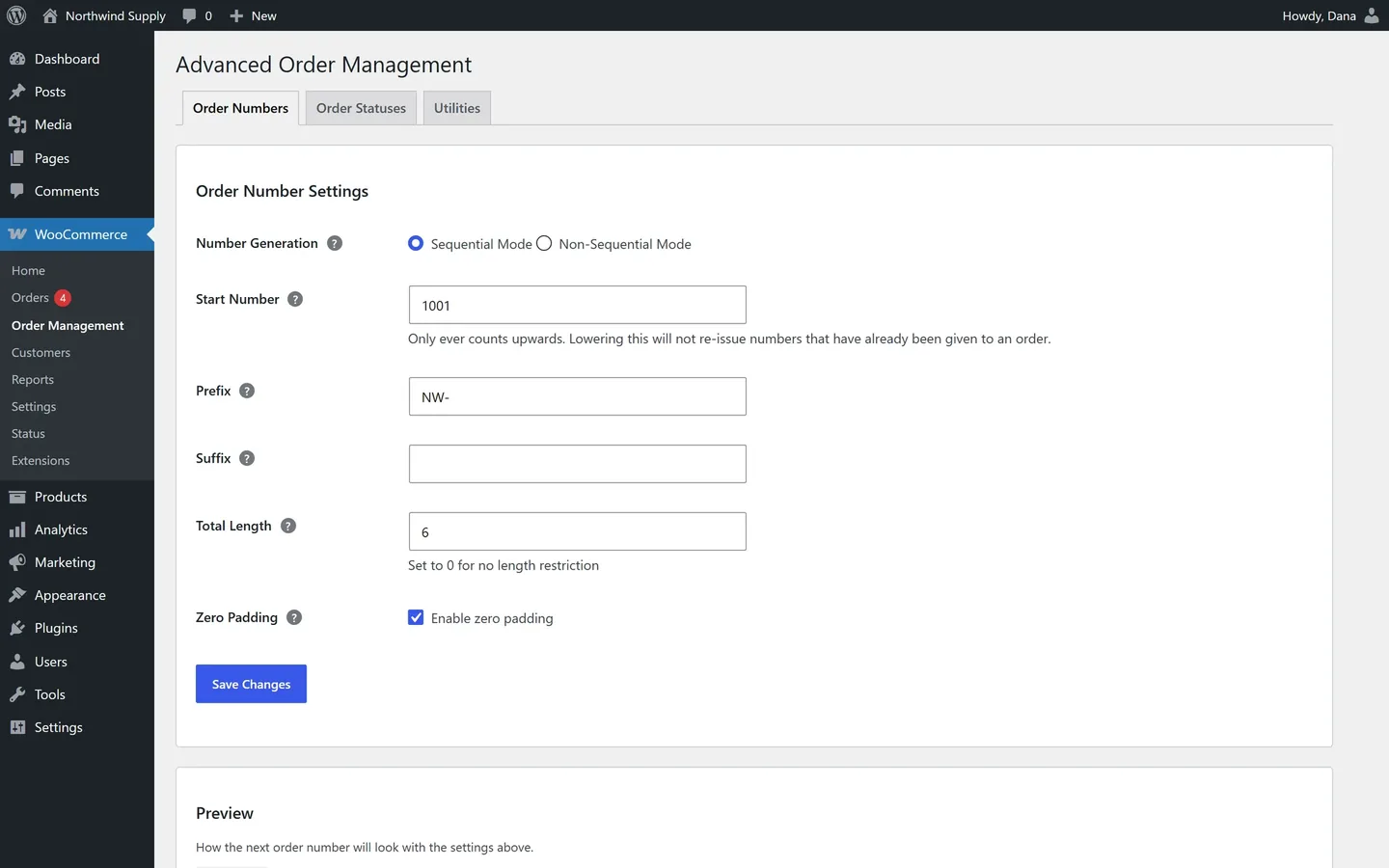The height and width of the screenshot is (868, 1389).
Task: Open the Northwind Supply home icon
Action: point(50,15)
